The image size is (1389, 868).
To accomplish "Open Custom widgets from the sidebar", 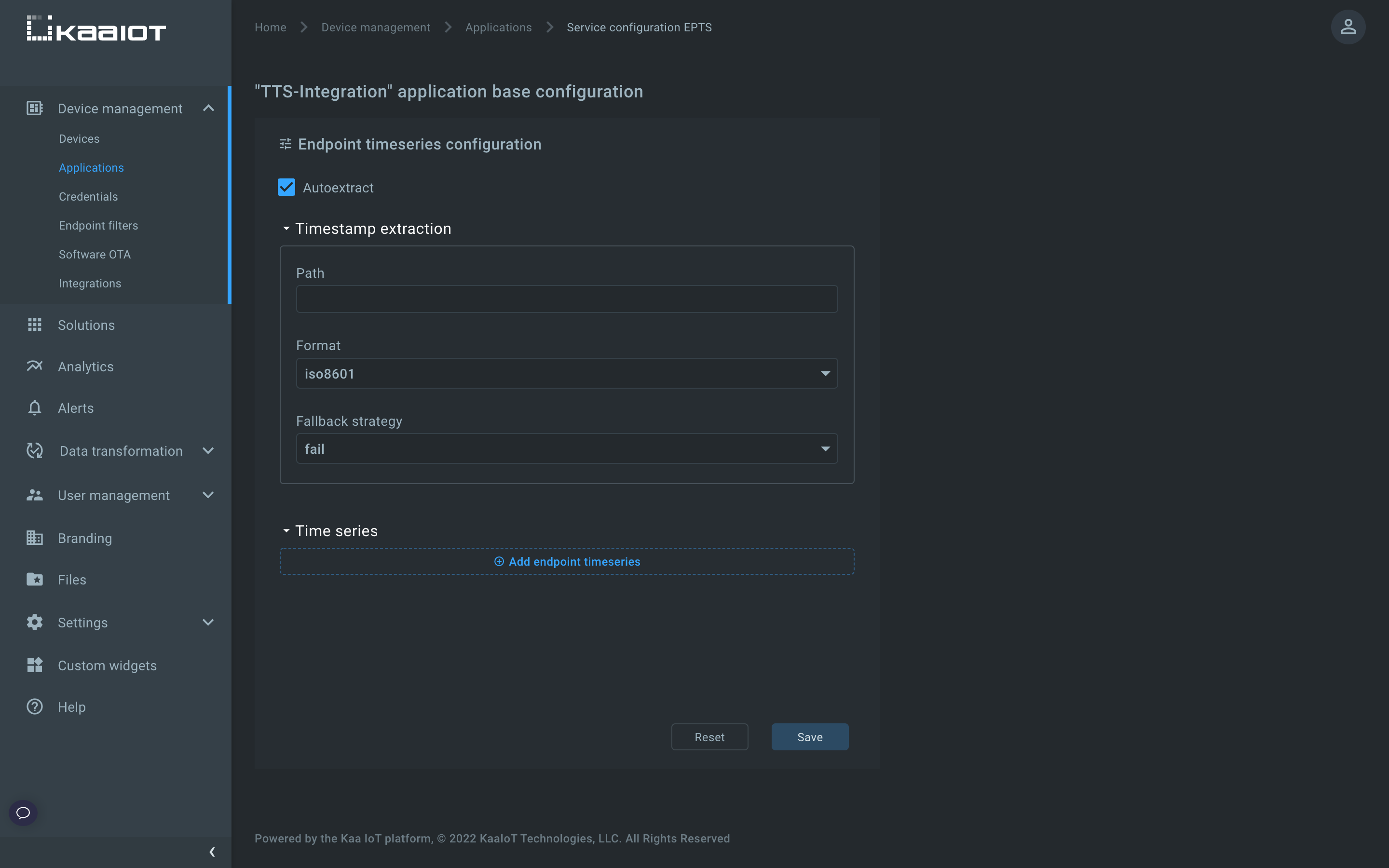I will pos(108,665).
